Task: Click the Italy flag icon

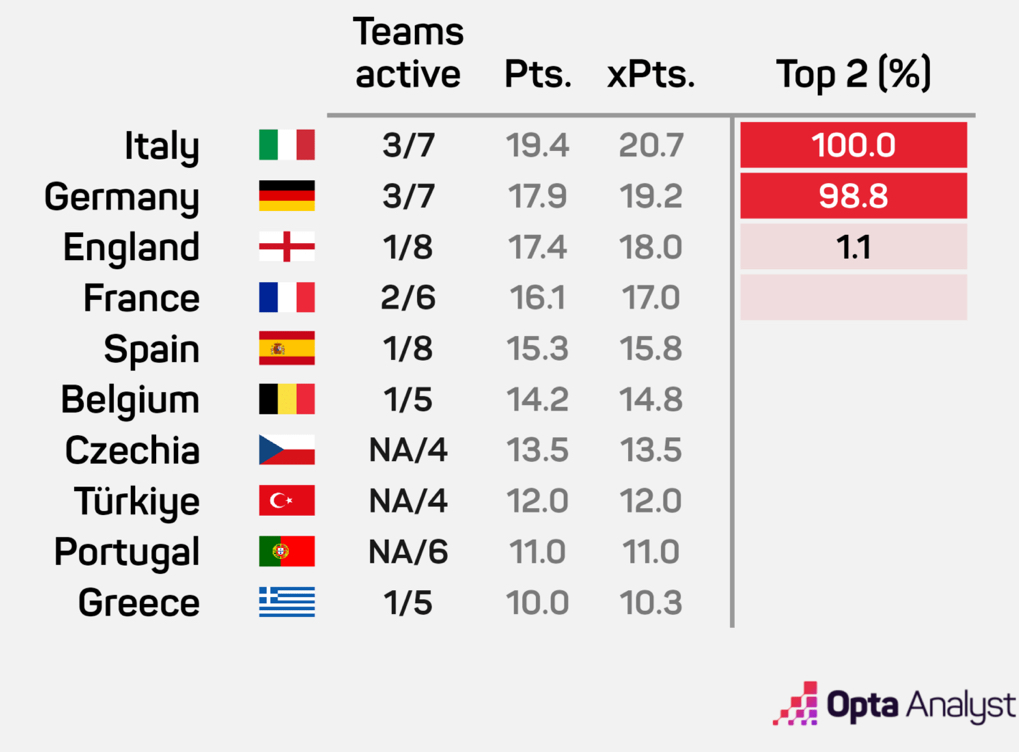Action: (x=286, y=145)
